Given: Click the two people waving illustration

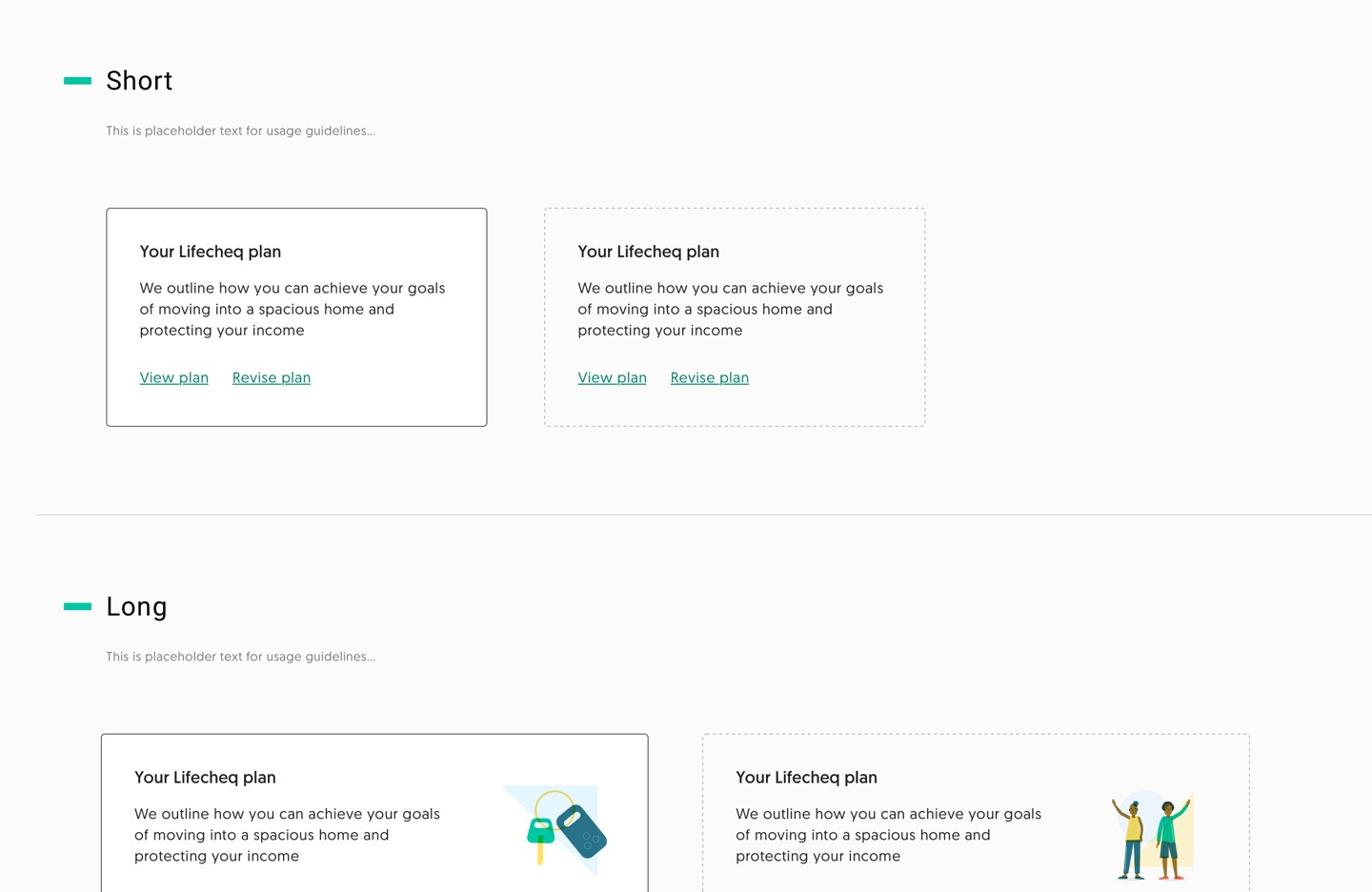Looking at the screenshot, I should click(1153, 835).
